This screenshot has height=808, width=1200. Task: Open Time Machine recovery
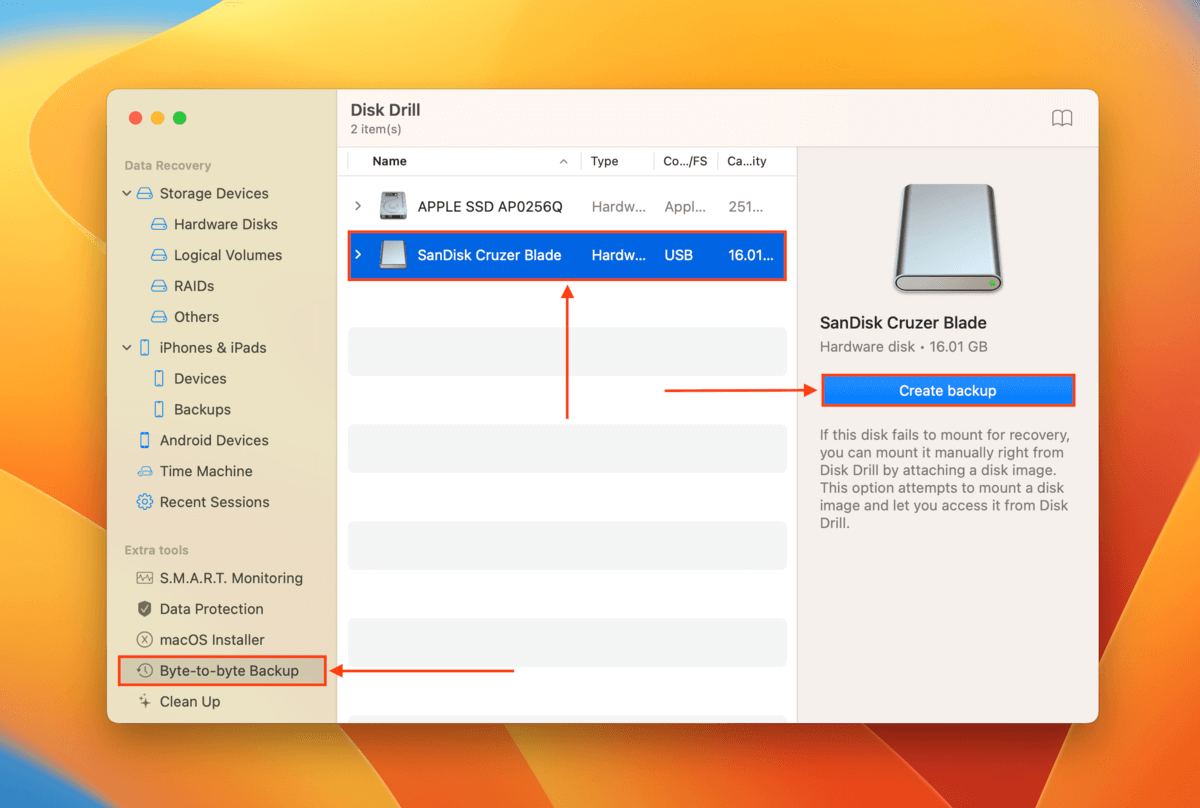pos(206,471)
